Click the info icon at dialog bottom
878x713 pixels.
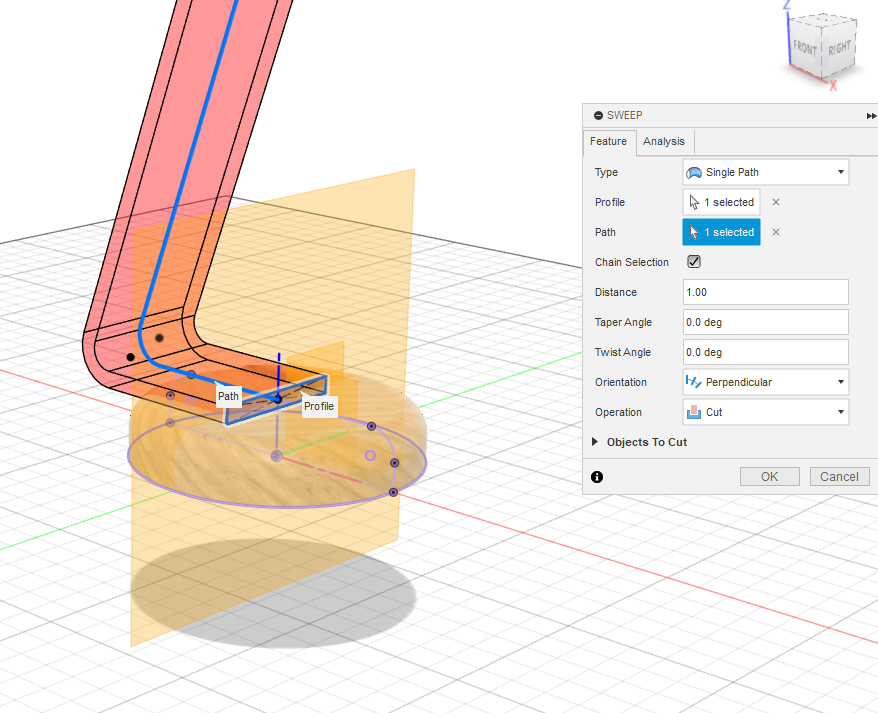(597, 477)
